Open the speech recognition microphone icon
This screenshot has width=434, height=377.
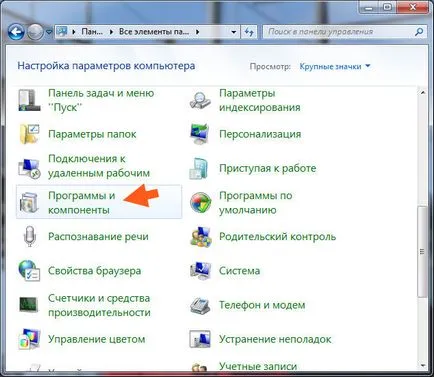point(30,236)
